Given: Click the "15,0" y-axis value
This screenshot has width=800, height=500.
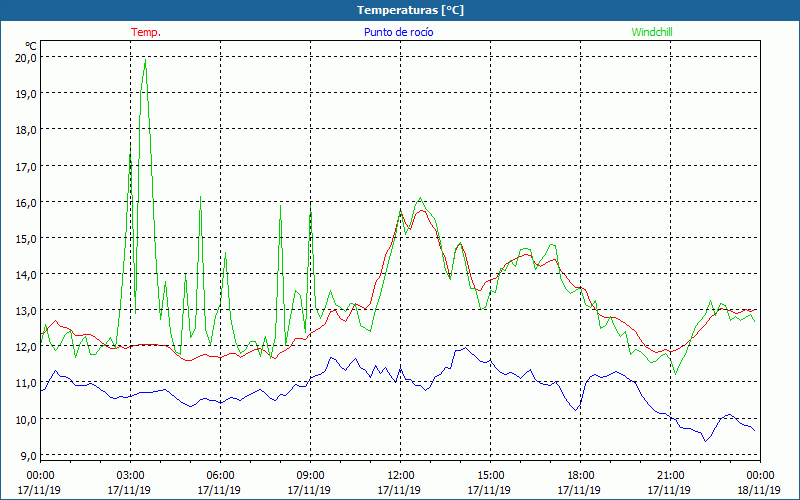Looking at the screenshot, I should point(26,238).
